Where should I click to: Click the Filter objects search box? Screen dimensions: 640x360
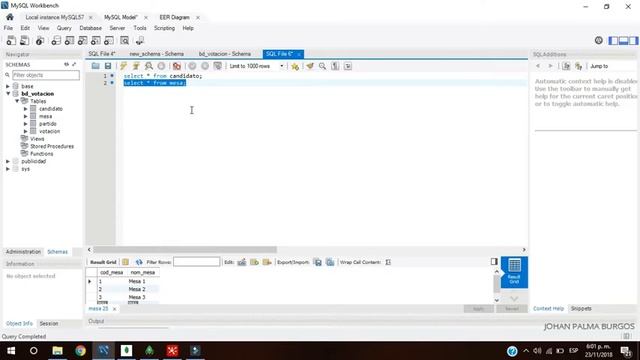[x=46, y=75]
